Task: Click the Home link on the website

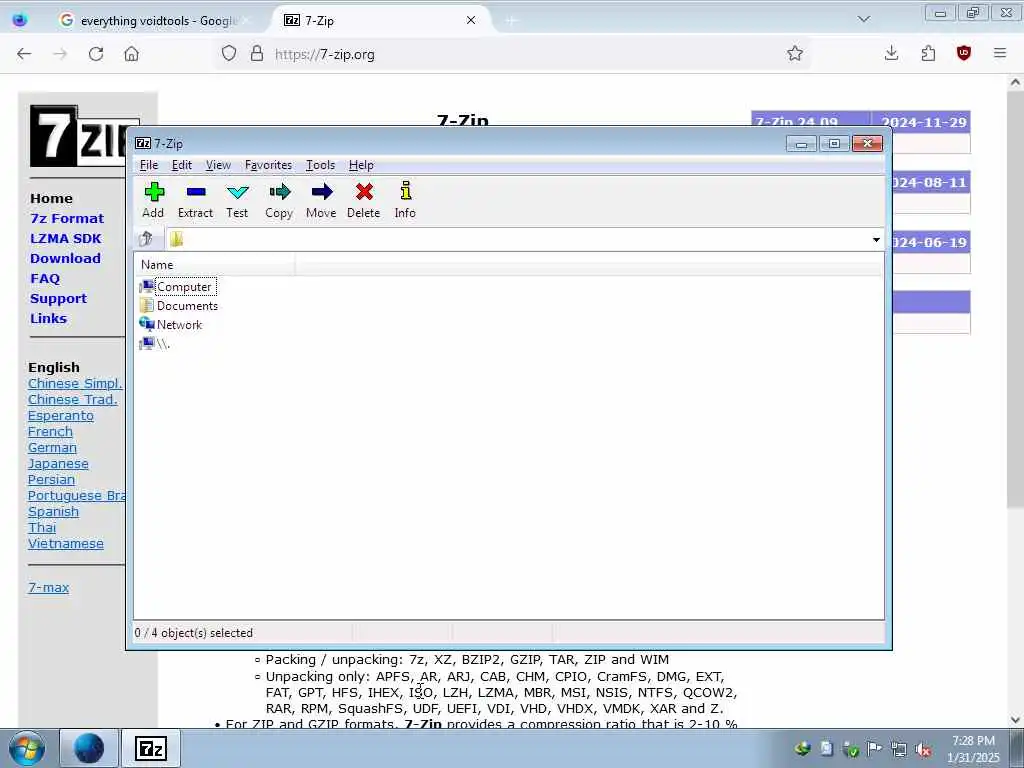Action: (x=51, y=199)
